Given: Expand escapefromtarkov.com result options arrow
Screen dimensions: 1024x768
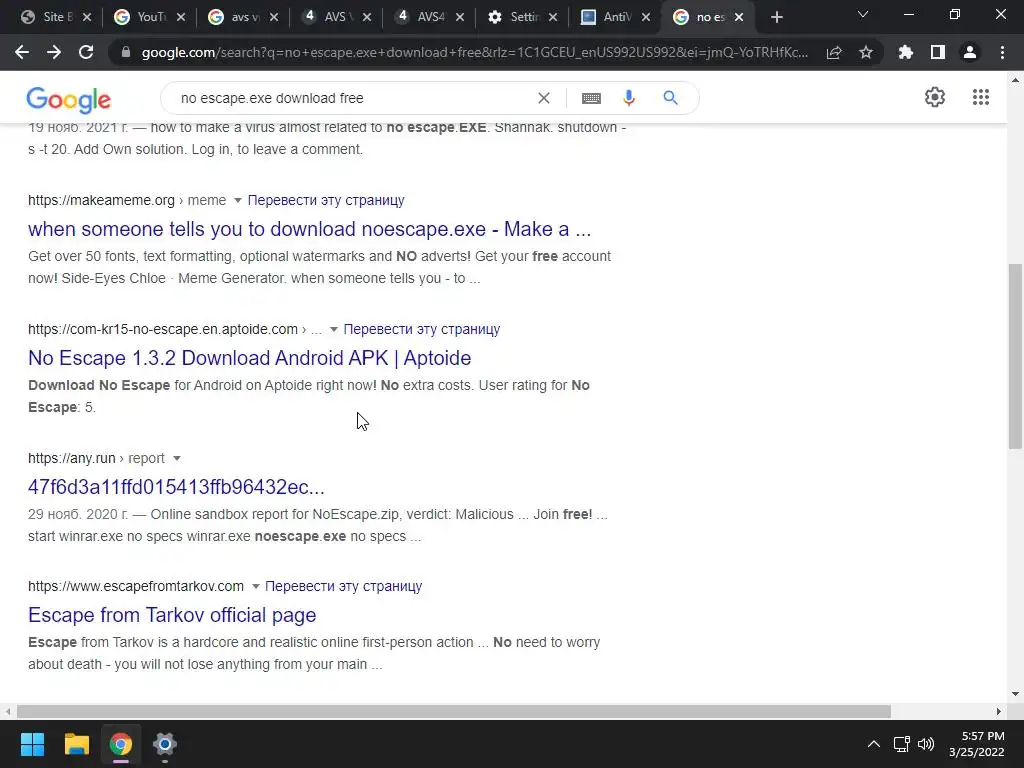Looking at the screenshot, I should (255, 586).
